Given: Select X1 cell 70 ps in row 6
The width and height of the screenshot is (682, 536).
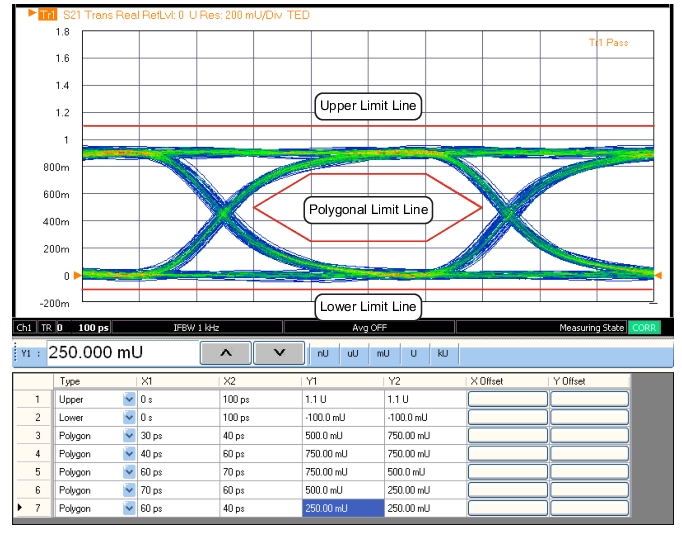Looking at the screenshot, I should coord(179,490).
